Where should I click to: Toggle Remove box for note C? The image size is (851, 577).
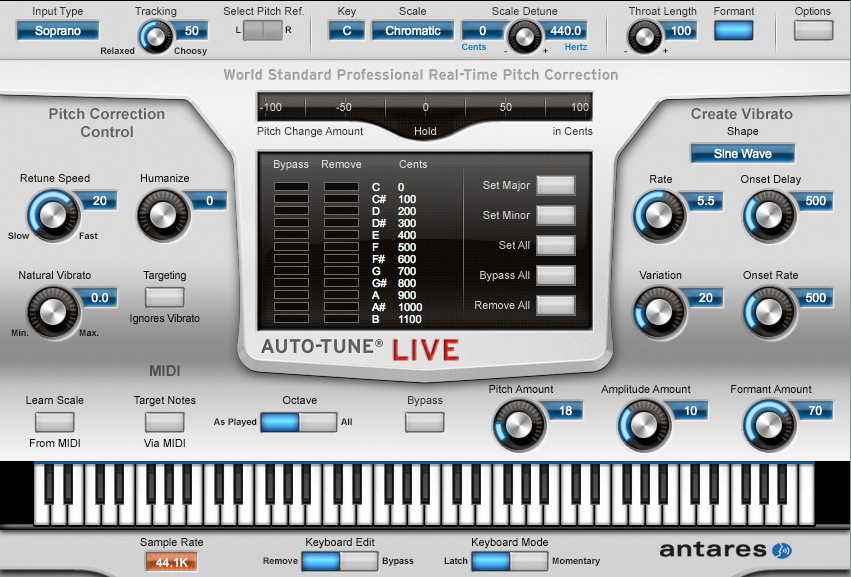[341, 187]
